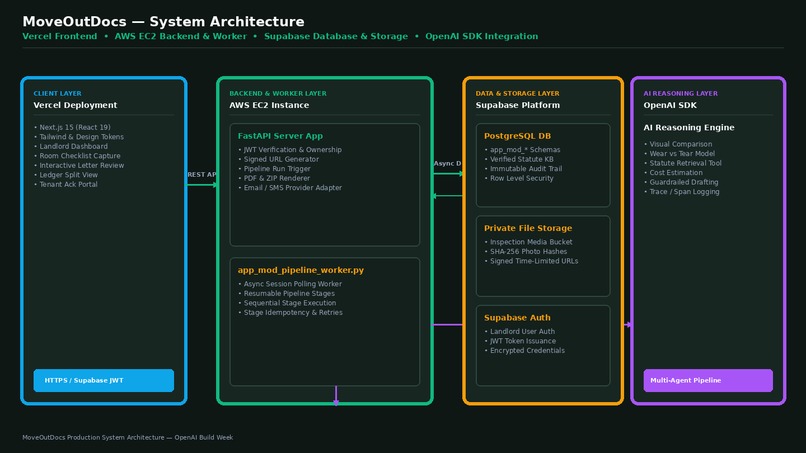Click 'Tailwind & Design Tokens' bullet
This screenshot has width=806, height=453.
point(79,137)
